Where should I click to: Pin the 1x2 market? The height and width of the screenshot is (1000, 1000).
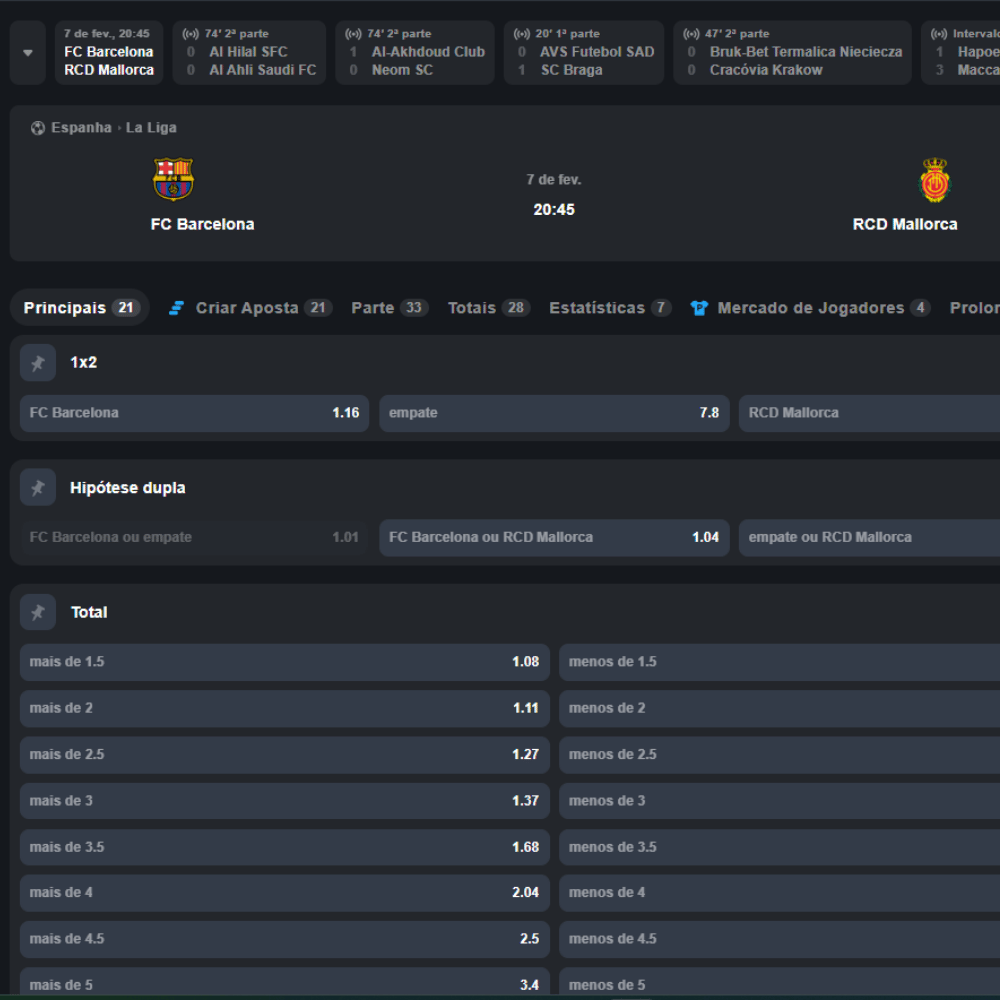38,363
